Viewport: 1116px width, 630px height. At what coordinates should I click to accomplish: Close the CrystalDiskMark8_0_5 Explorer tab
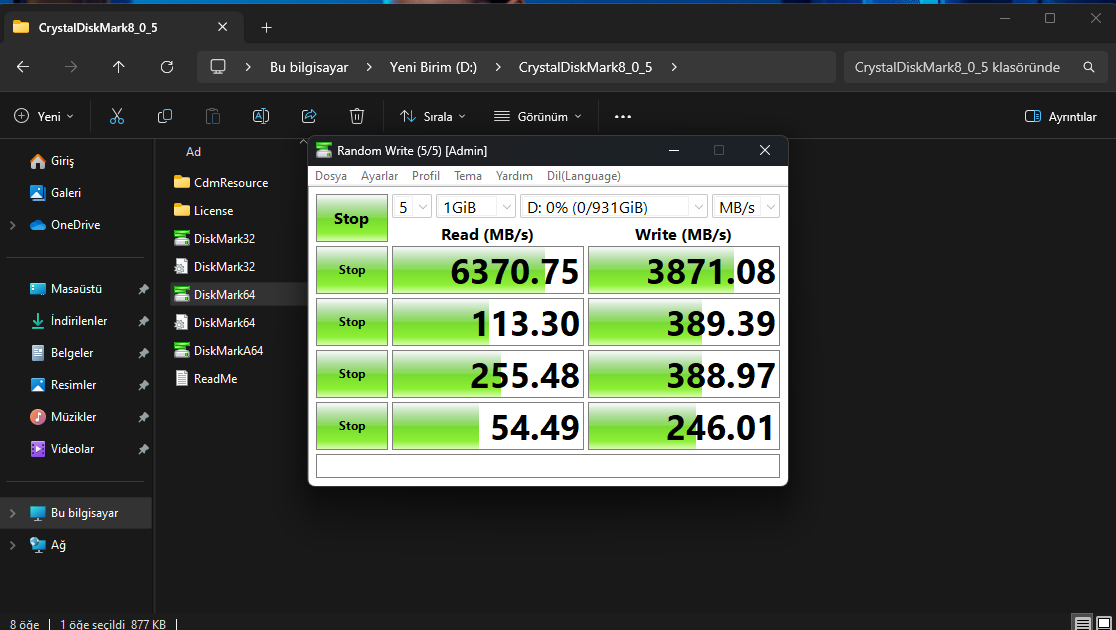coord(222,27)
